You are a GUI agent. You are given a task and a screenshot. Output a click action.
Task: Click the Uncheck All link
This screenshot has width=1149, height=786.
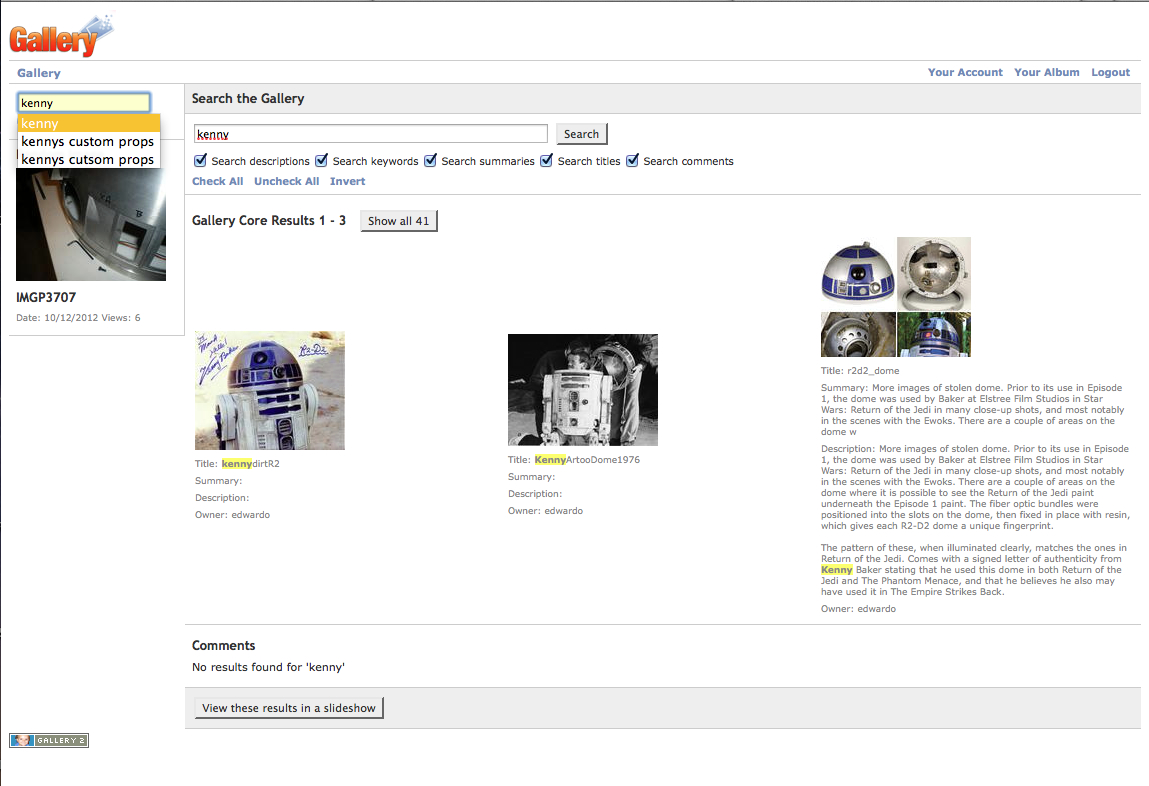(287, 182)
